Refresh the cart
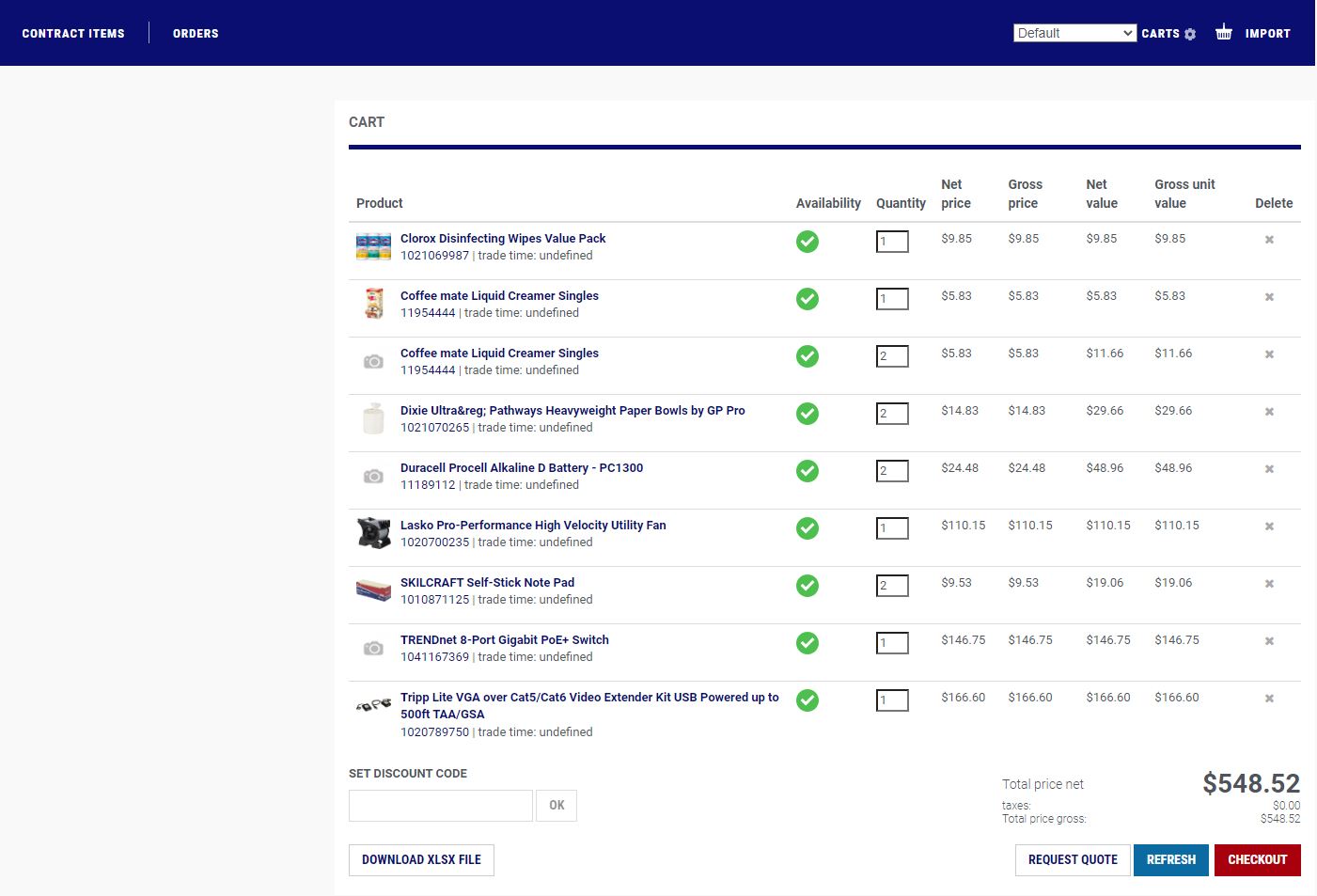This screenshot has width=1317, height=896. click(x=1171, y=860)
